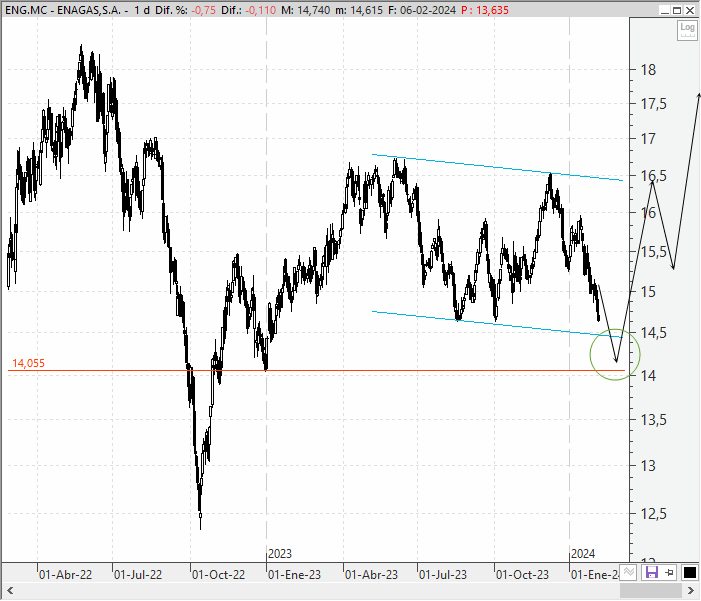Minimize the ENG.MC chart window
The width and height of the screenshot is (701, 601).
tap(666, 10)
